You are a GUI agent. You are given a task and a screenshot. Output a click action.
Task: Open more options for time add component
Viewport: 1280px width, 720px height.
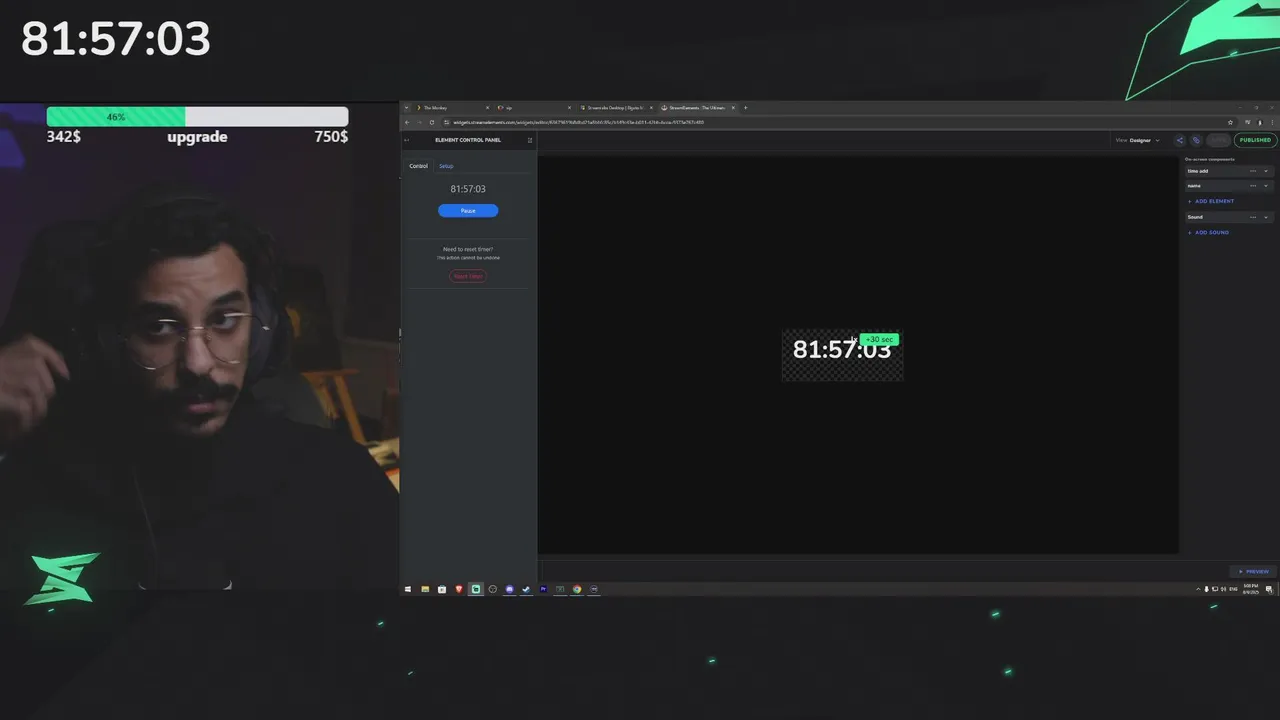pyautogui.click(x=1252, y=171)
